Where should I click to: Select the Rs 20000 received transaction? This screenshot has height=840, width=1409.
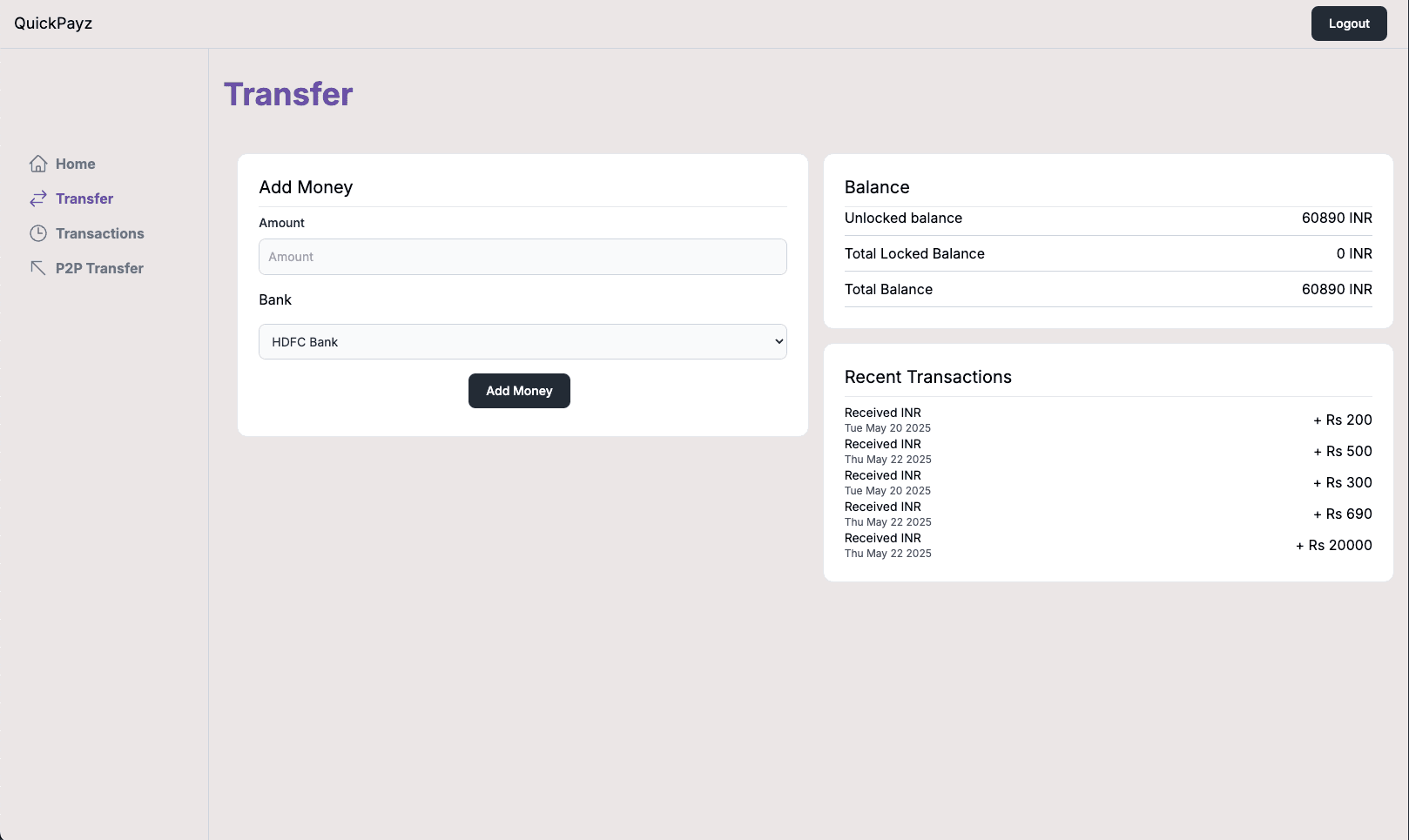(x=1108, y=545)
